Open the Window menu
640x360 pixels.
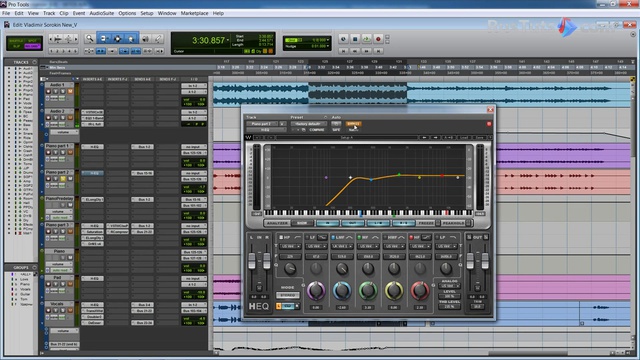[x=167, y=13]
